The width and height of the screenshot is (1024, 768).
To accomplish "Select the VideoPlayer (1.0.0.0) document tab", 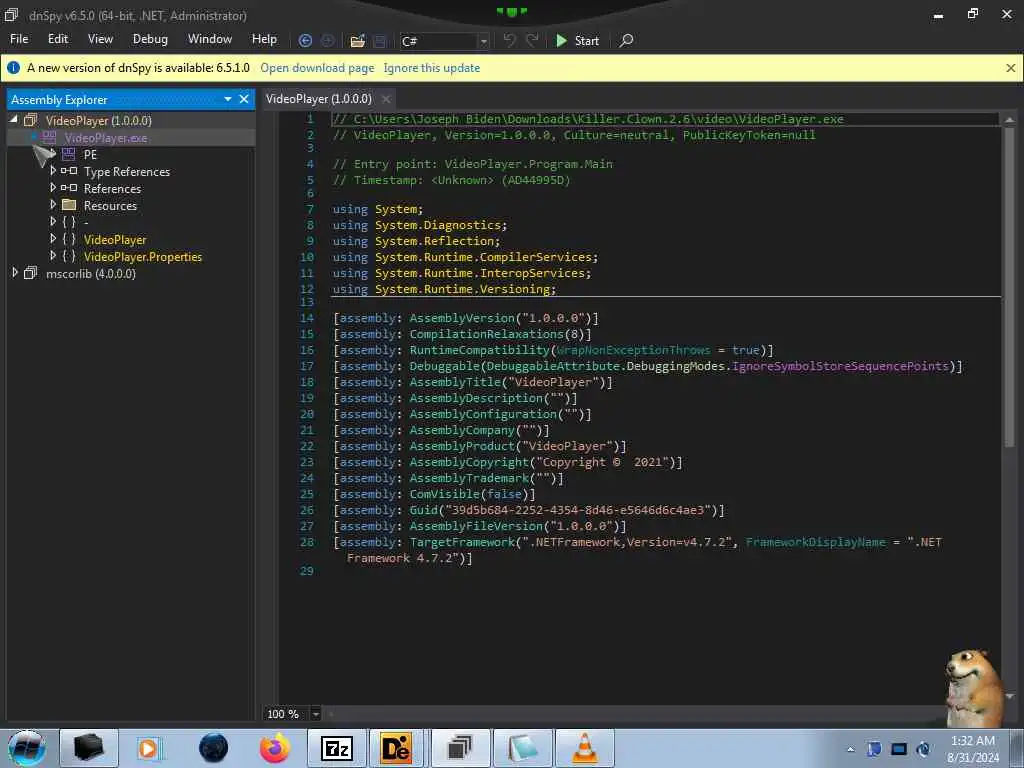I will [x=319, y=99].
